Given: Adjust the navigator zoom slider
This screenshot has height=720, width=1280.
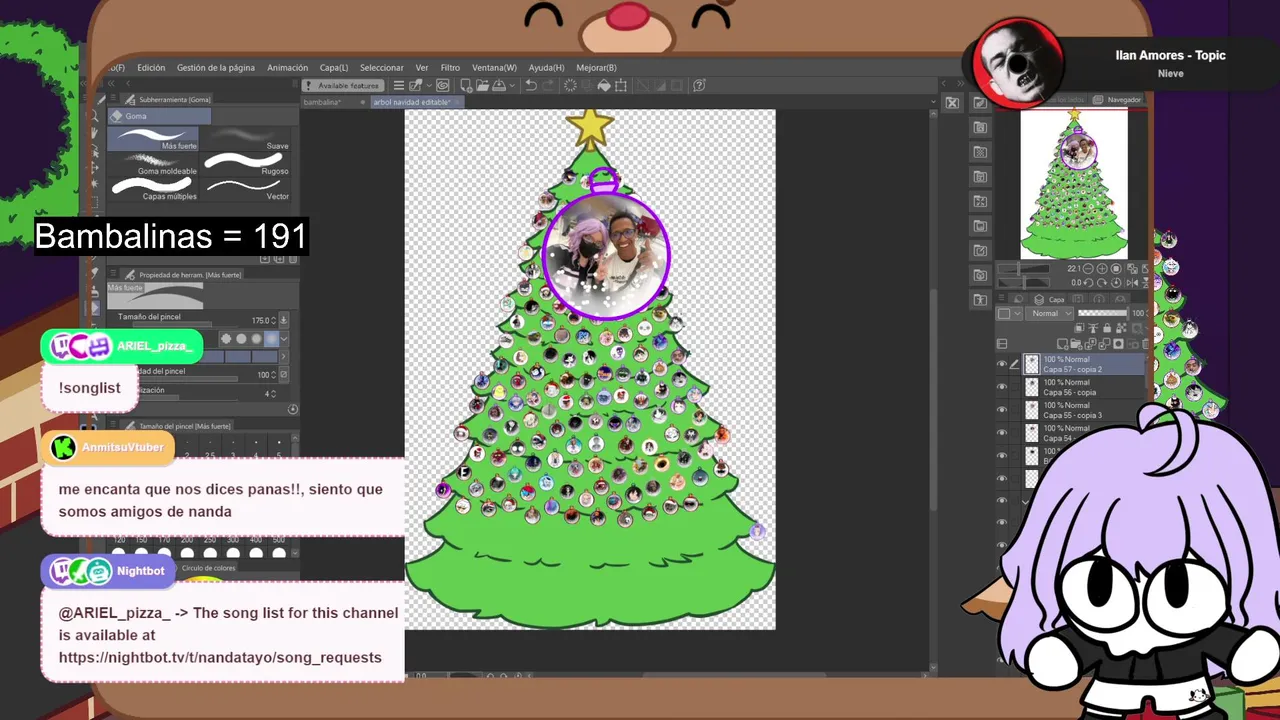Looking at the screenshot, I should click(x=1023, y=269).
